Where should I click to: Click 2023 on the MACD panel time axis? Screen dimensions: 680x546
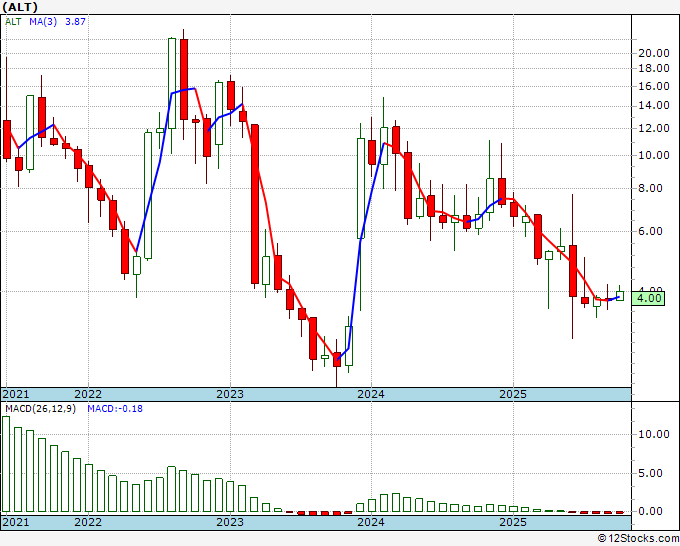pos(230,522)
